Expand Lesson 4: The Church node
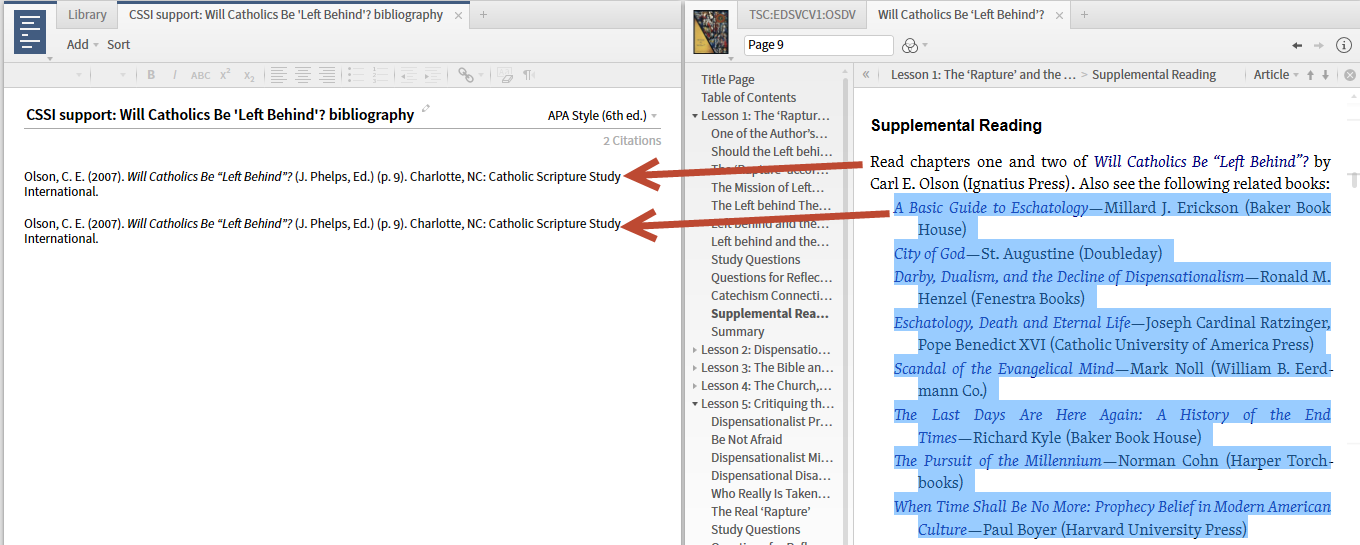Viewport: 1360px width, 545px height. [x=695, y=386]
